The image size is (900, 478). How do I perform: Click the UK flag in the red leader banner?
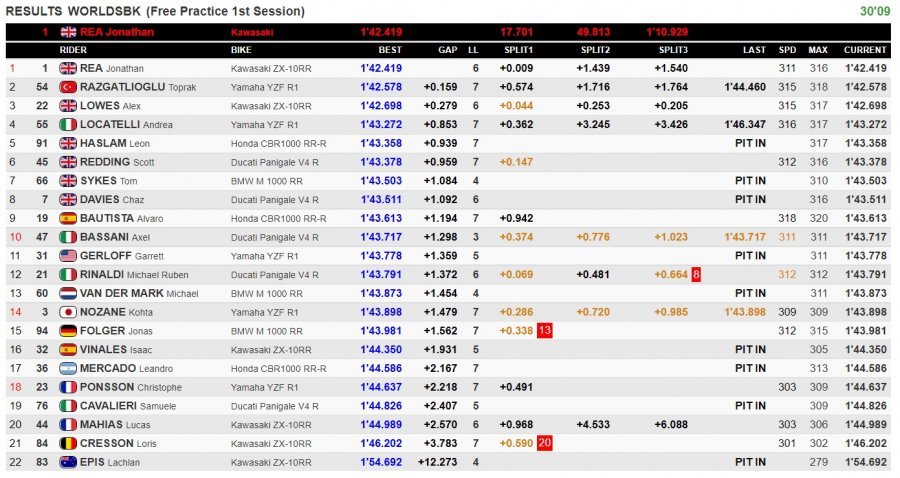coord(68,32)
